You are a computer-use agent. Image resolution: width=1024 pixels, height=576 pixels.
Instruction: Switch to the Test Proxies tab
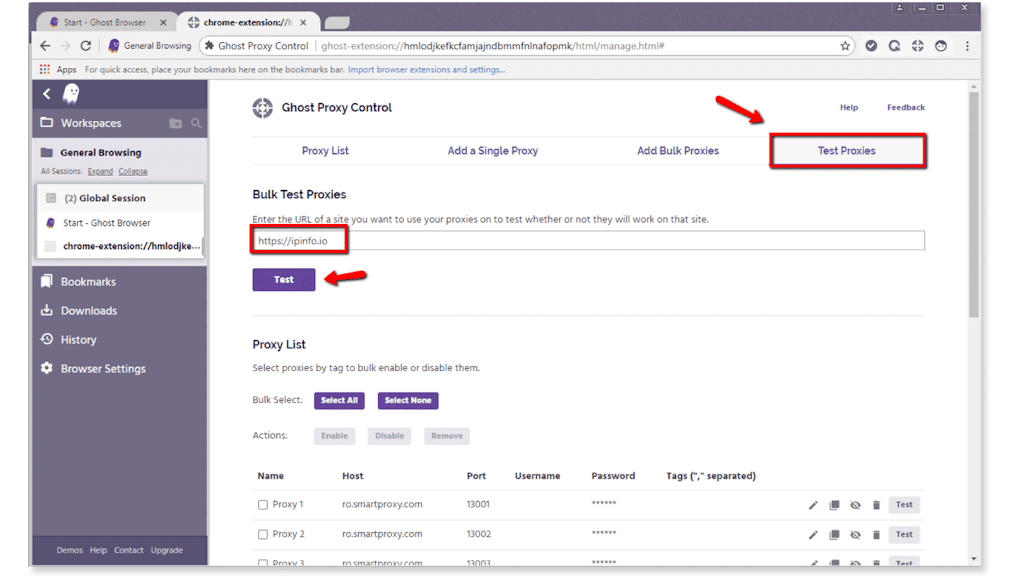(847, 151)
